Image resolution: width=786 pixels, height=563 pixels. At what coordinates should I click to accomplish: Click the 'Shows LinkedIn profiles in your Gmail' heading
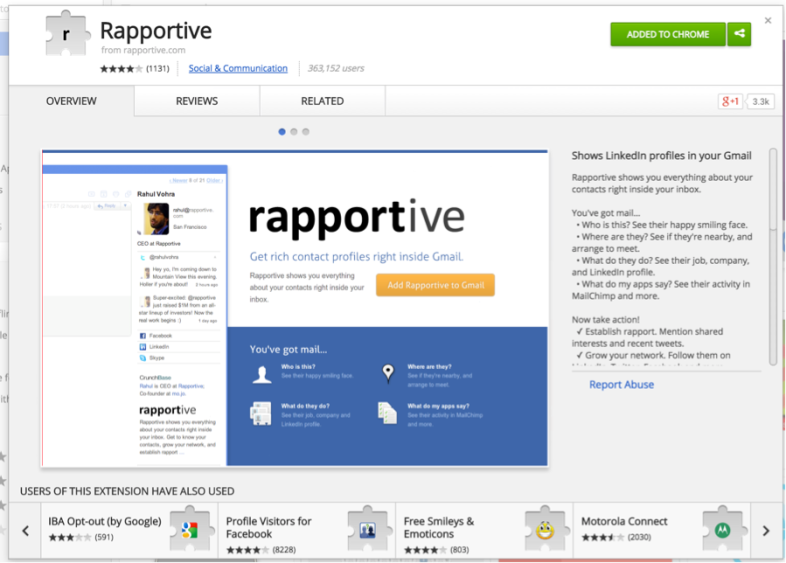pyautogui.click(x=661, y=155)
